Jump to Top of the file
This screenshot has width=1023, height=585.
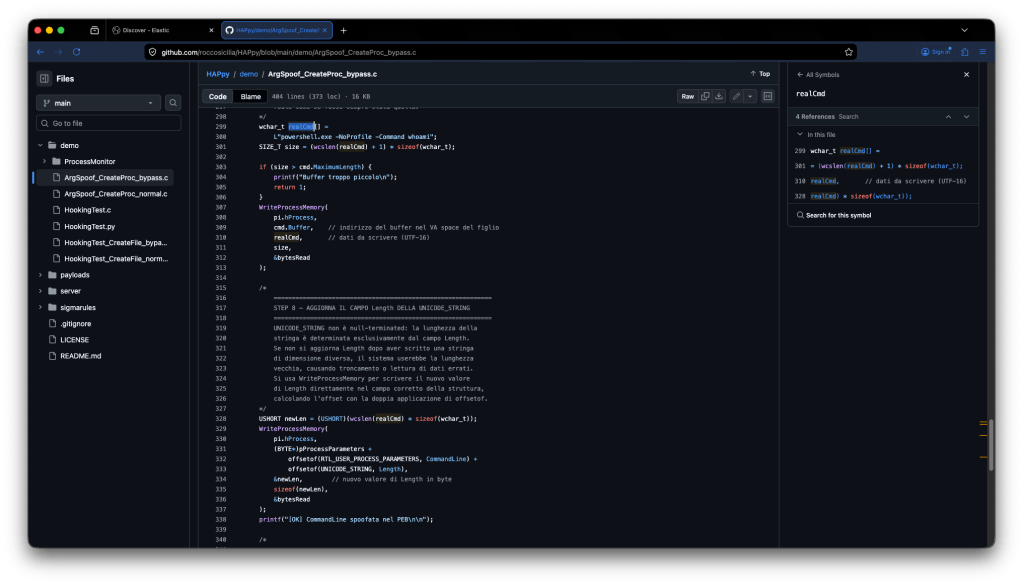(761, 73)
